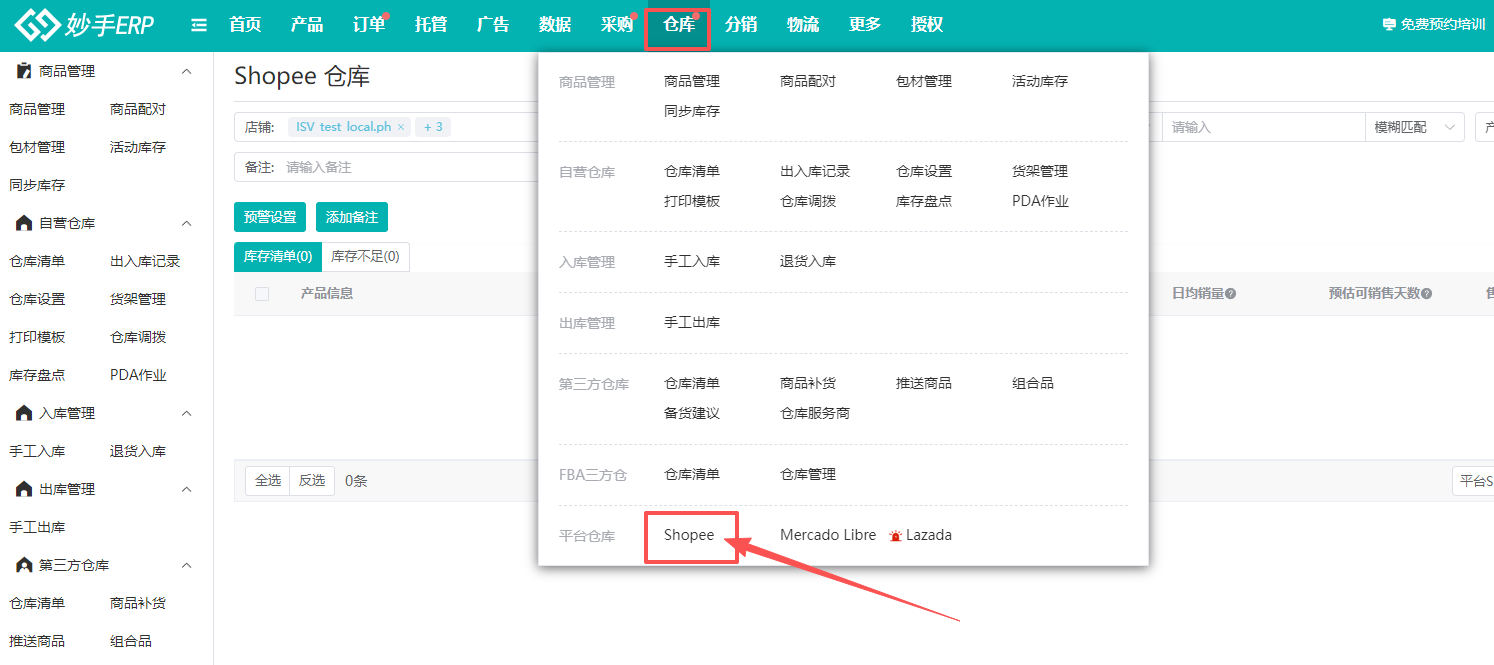Open 包材管理 in the left sidebar

coord(37,147)
